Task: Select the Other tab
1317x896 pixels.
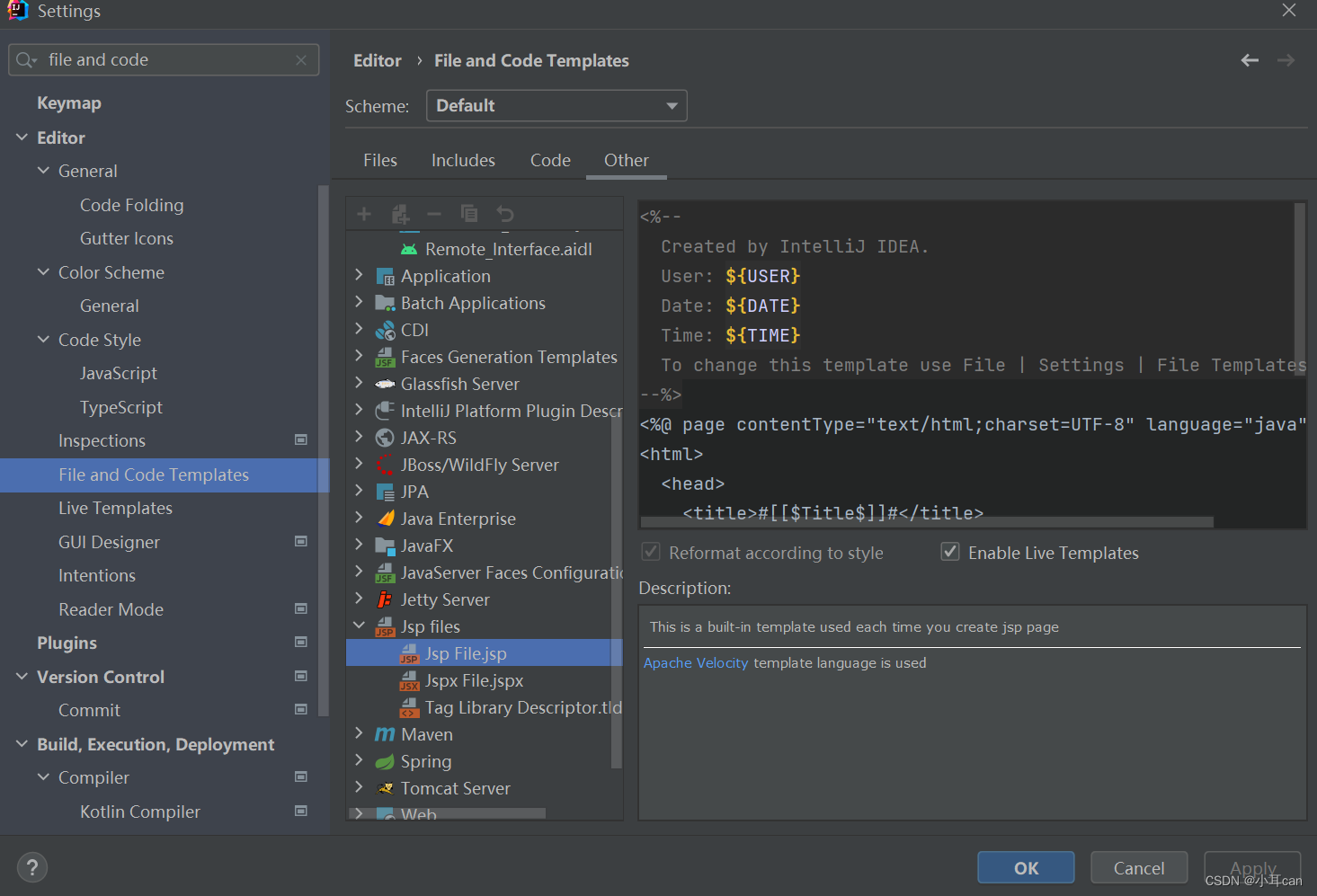Action: click(x=627, y=160)
